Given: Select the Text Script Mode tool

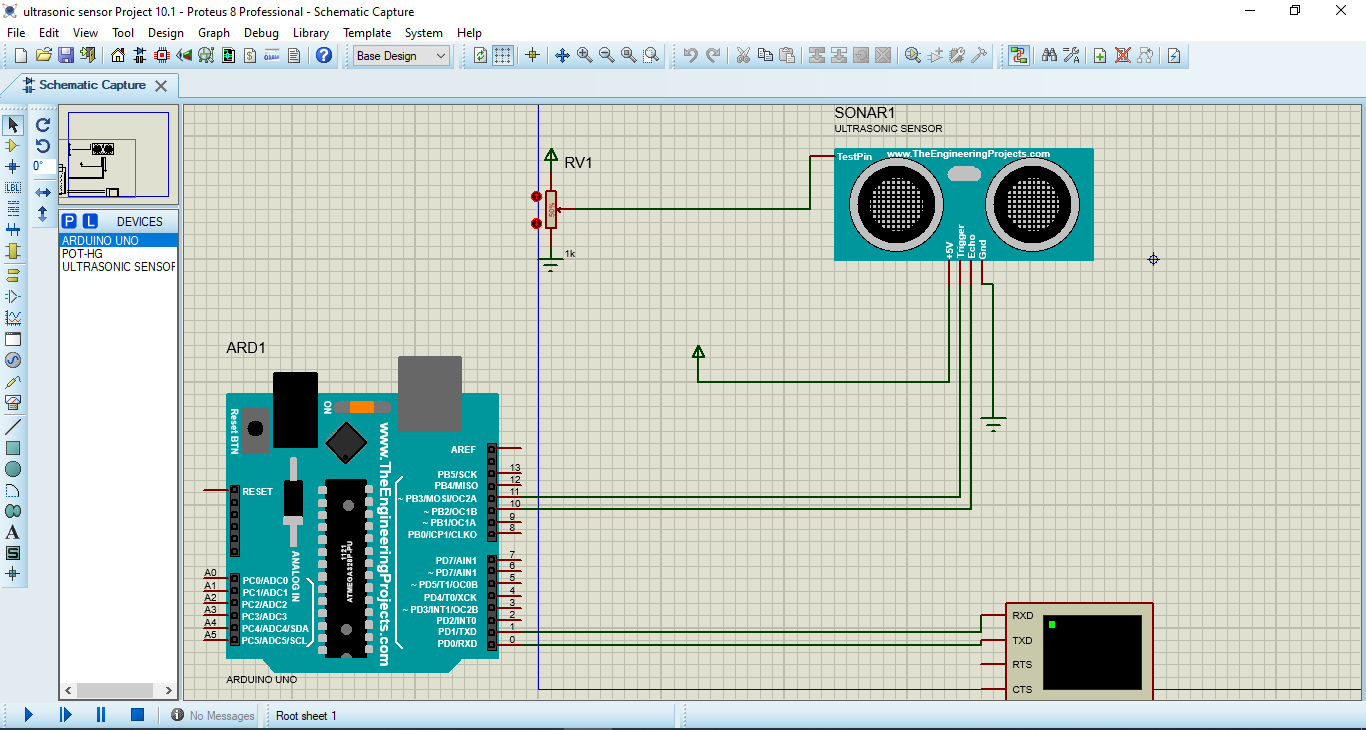Looking at the screenshot, I should pyautogui.click(x=13, y=209).
